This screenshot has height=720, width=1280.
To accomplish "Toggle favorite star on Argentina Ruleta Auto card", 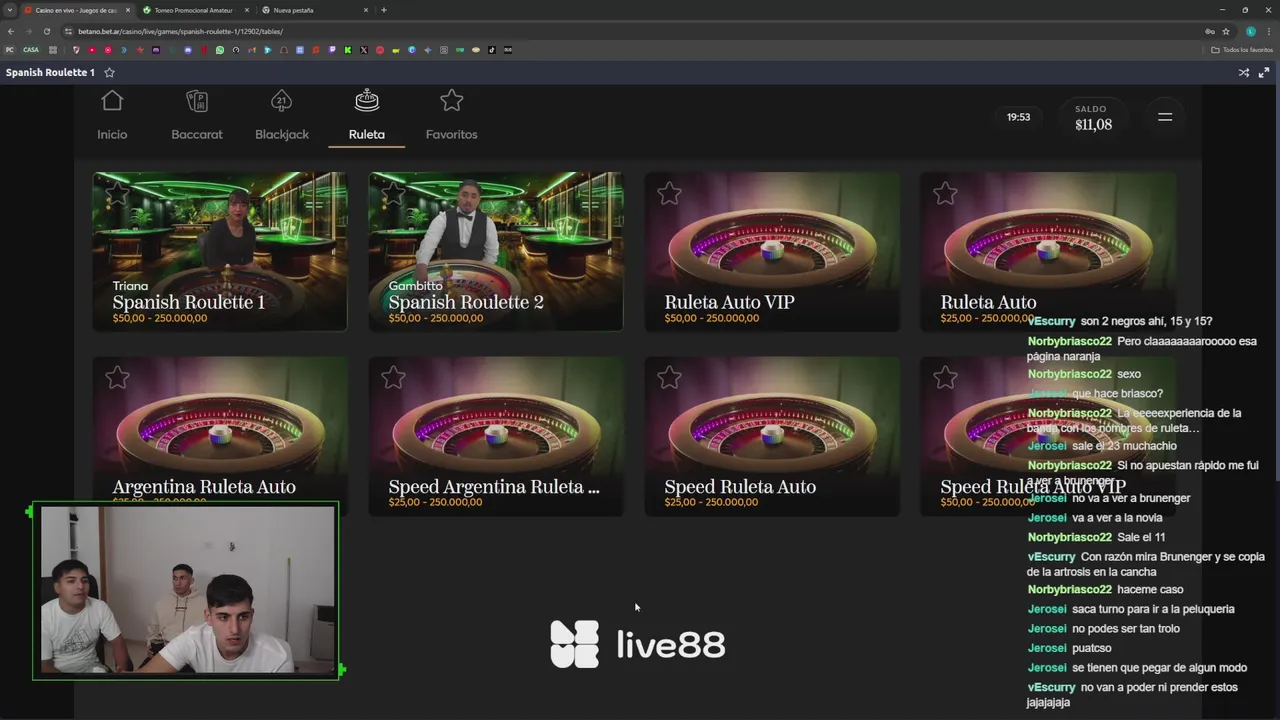I will tap(117, 377).
